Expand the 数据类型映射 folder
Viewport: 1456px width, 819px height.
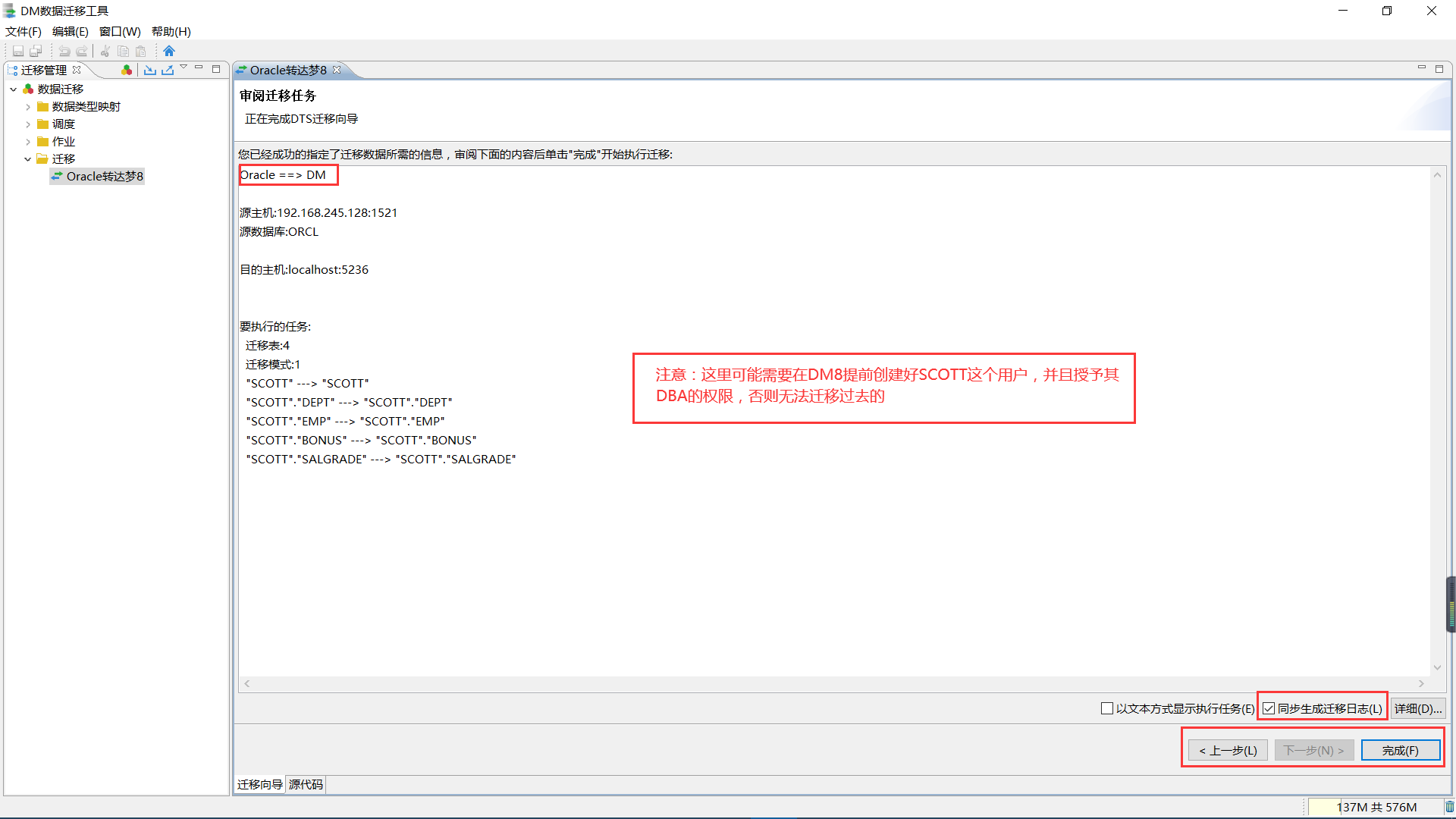pyautogui.click(x=28, y=107)
